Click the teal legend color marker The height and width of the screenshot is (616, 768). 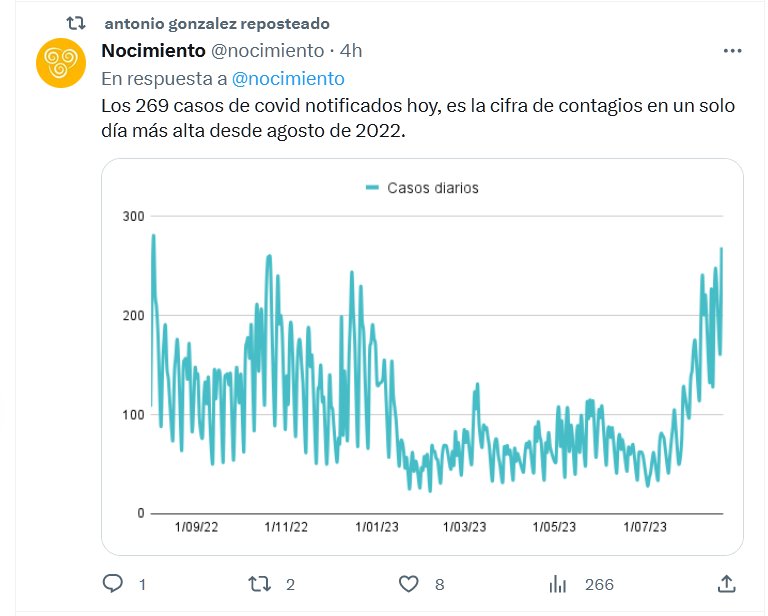[x=372, y=187]
